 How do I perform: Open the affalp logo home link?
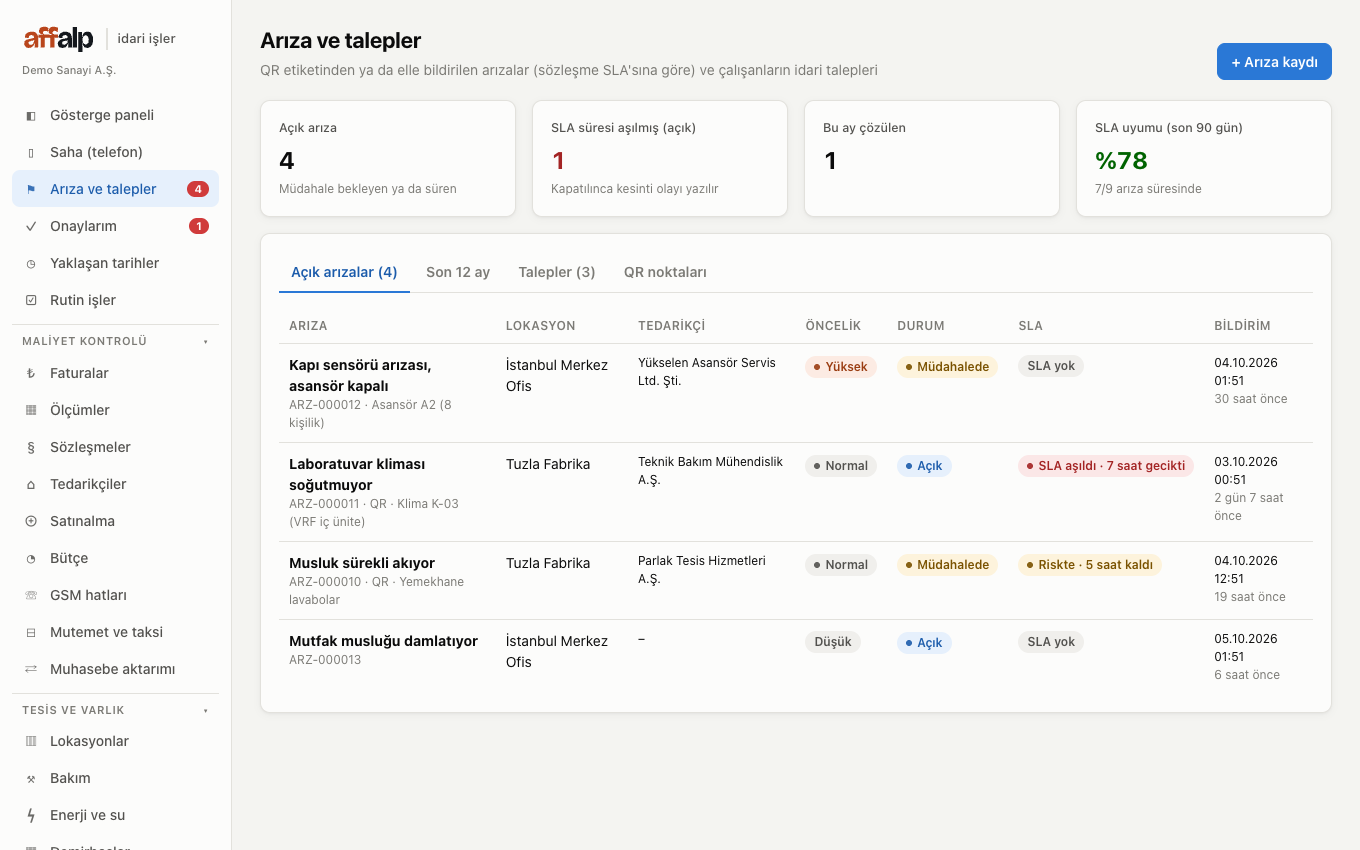click(x=59, y=39)
